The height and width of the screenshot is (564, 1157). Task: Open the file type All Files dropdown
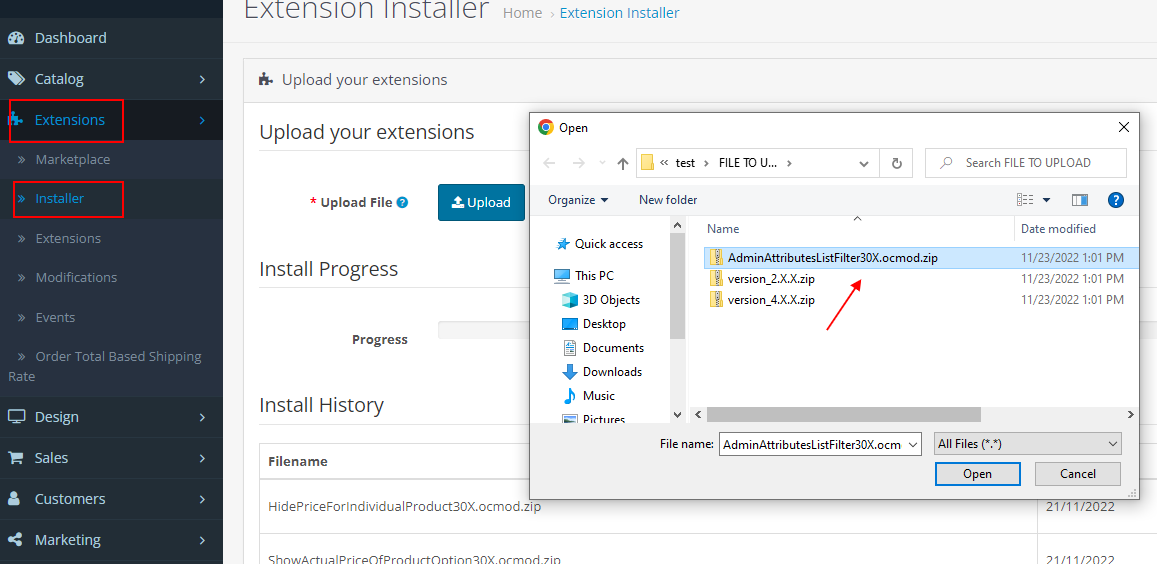point(1027,444)
